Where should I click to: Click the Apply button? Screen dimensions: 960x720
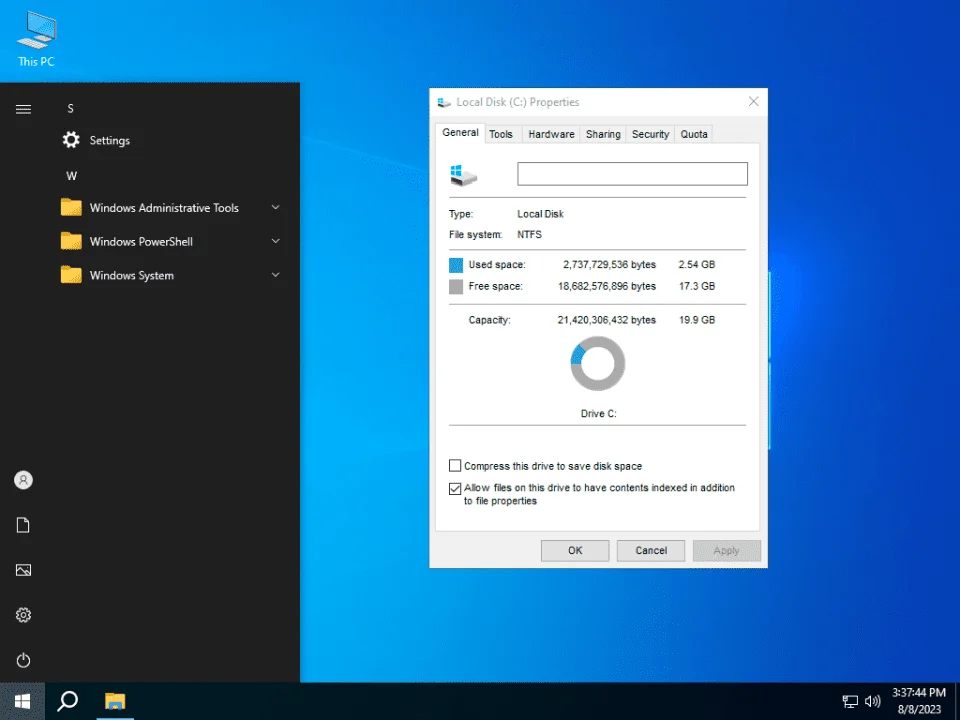pos(727,550)
